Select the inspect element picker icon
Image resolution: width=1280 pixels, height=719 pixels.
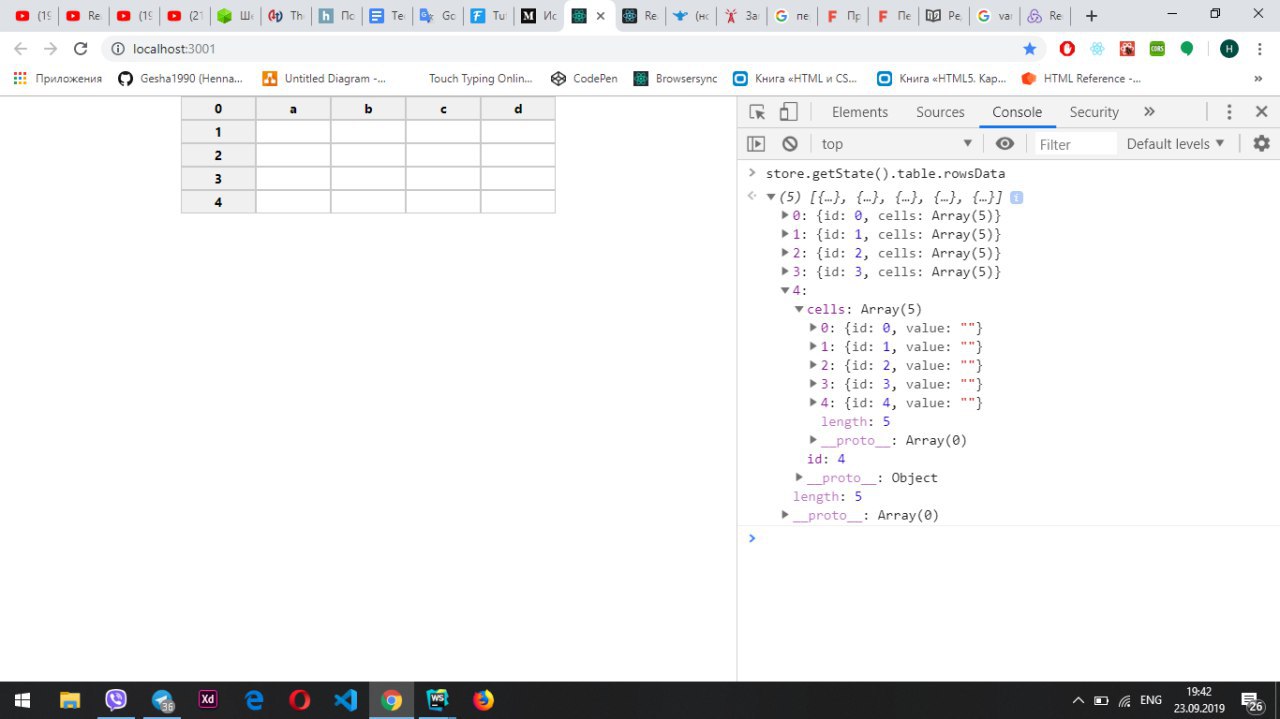757,112
